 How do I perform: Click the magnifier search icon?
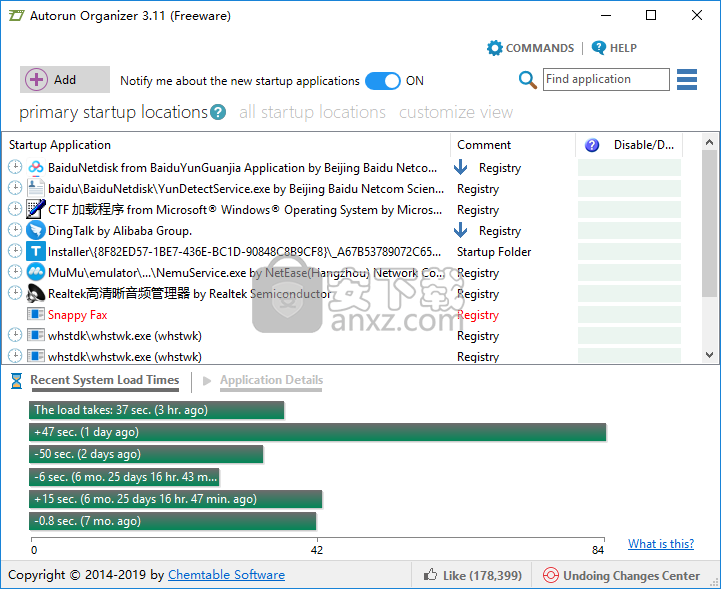click(x=527, y=80)
